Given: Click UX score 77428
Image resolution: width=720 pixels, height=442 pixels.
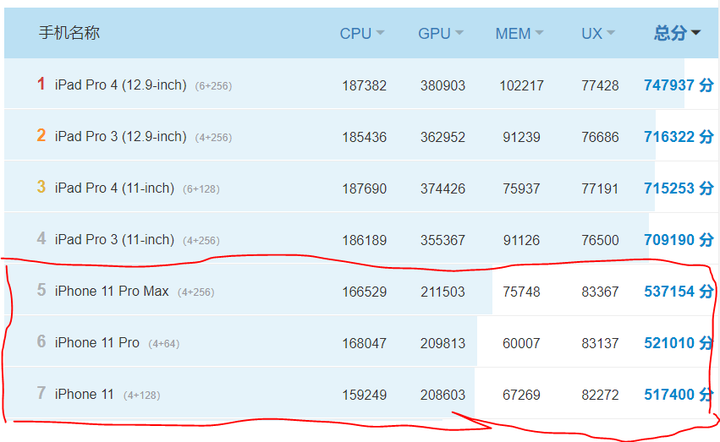Looking at the screenshot, I should tap(600, 85).
